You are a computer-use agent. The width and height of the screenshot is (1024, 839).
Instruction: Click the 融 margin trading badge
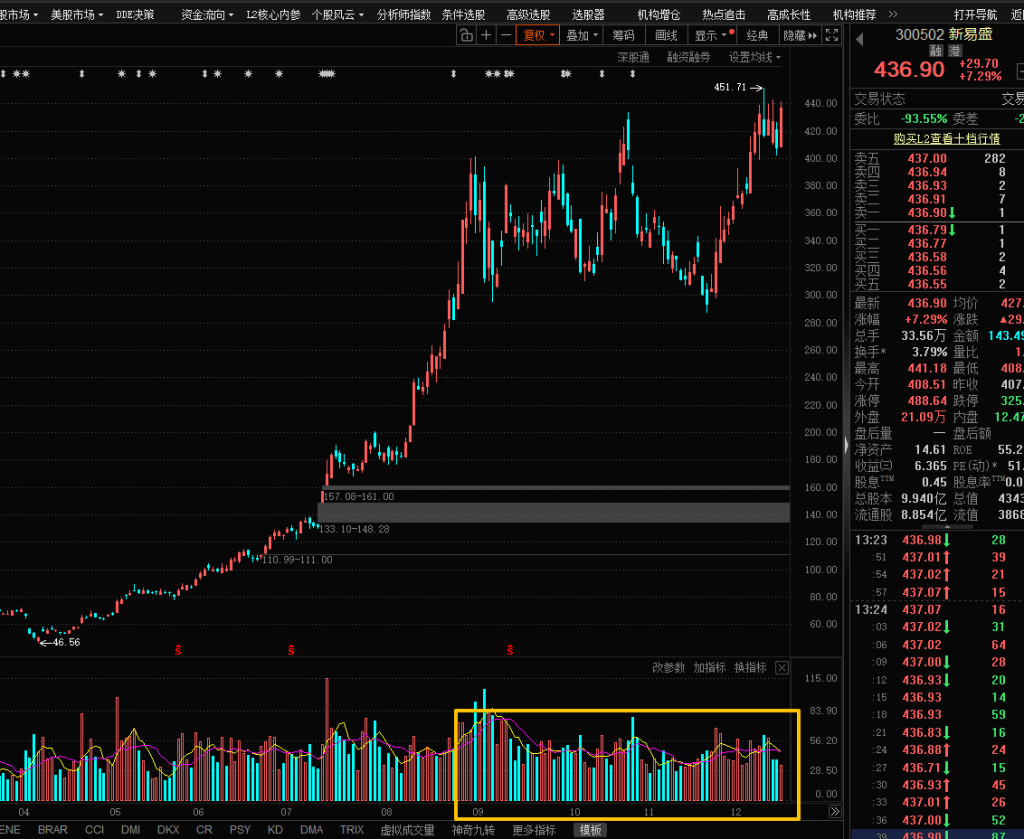click(936, 51)
